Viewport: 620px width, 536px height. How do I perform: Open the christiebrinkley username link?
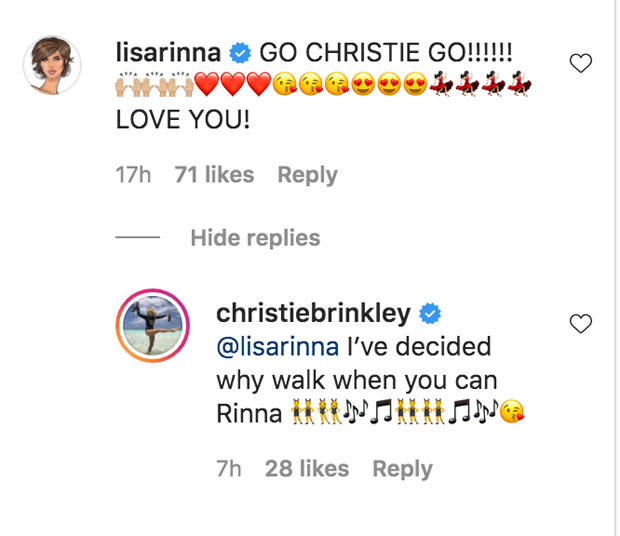click(313, 314)
